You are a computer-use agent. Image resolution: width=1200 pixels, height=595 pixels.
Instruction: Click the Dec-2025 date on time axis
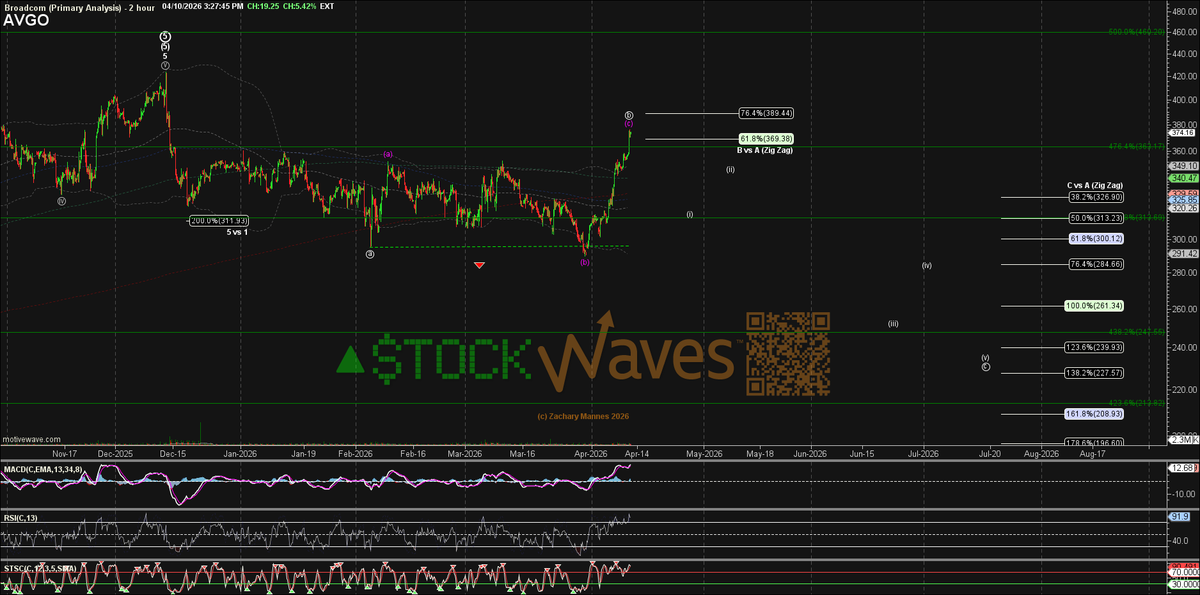pos(115,453)
